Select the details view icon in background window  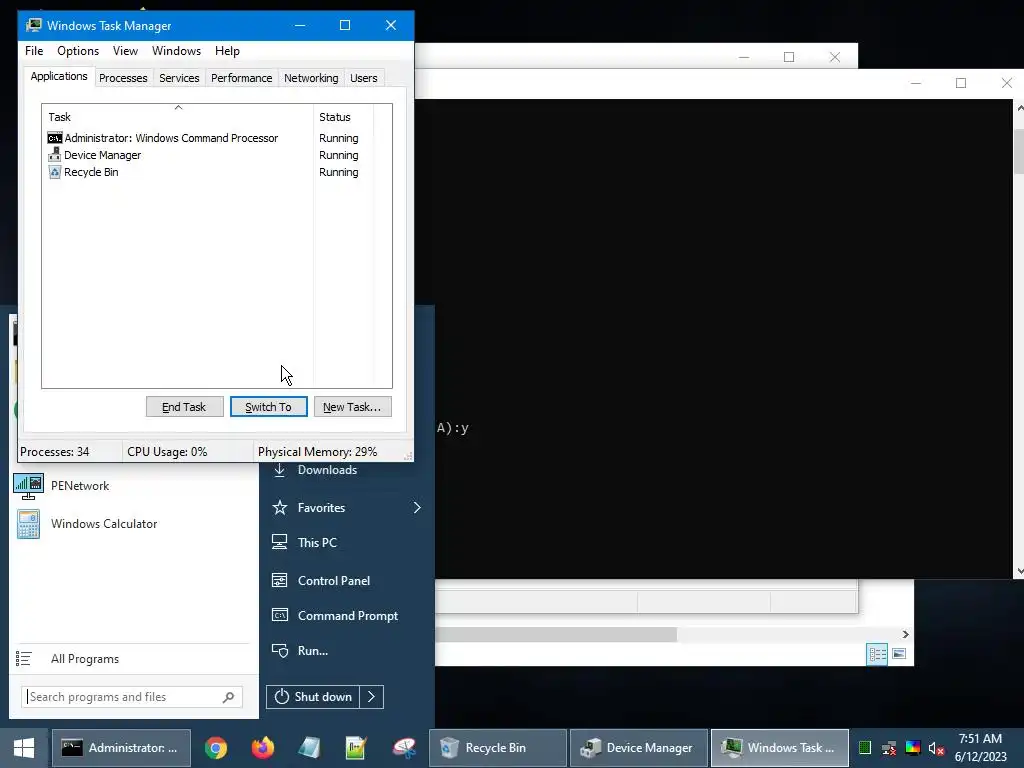click(877, 654)
